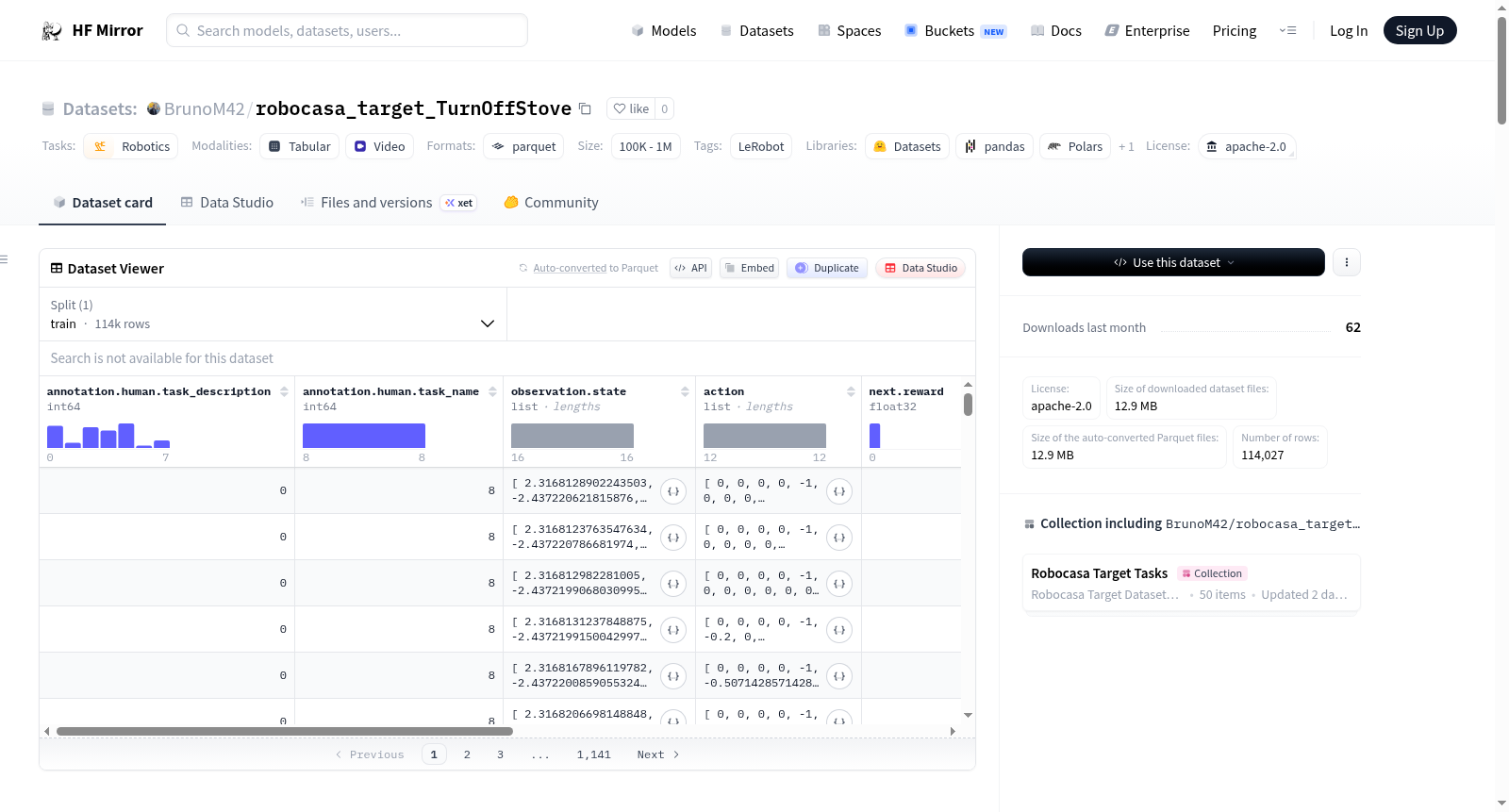Go to the Community tab
The height and width of the screenshot is (812, 1509).
click(551, 203)
